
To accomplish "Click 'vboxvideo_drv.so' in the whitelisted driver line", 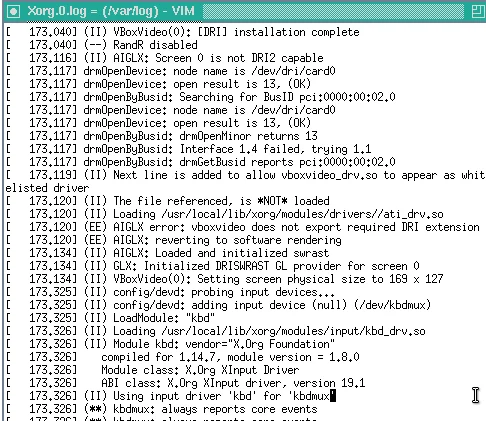I will click(x=329, y=175).
